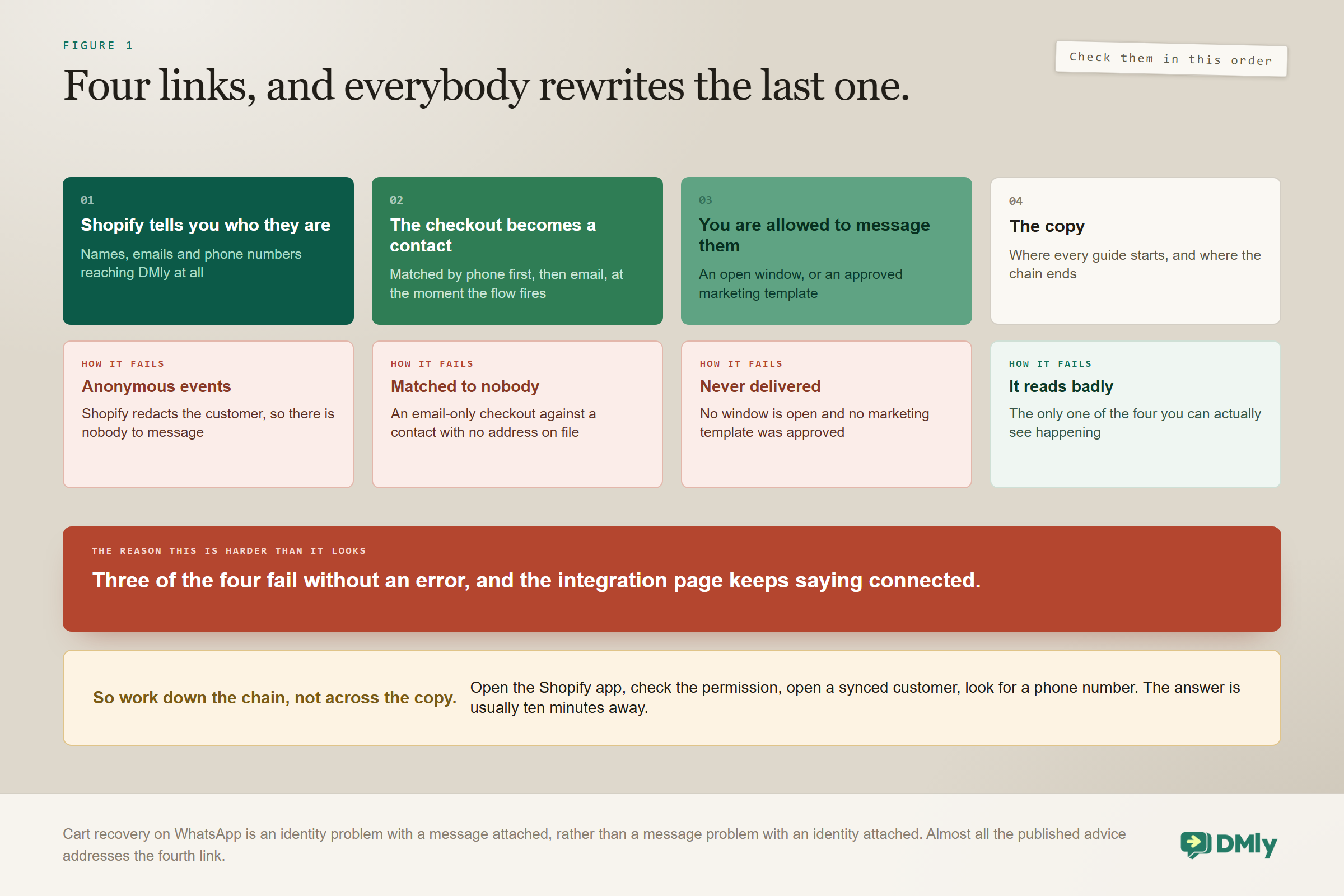1344x896 pixels.
Task: Click the headline 'Four links, and everybody rewrites the last one.'
Action: tap(486, 86)
